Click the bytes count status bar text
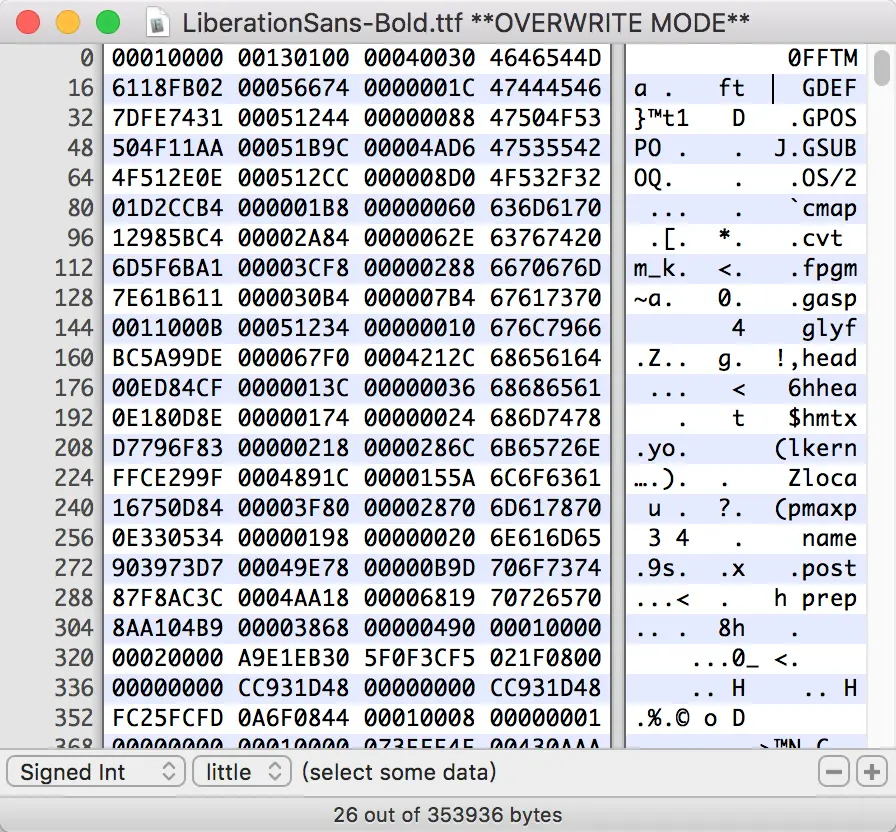The height and width of the screenshot is (832, 896). [x=447, y=814]
